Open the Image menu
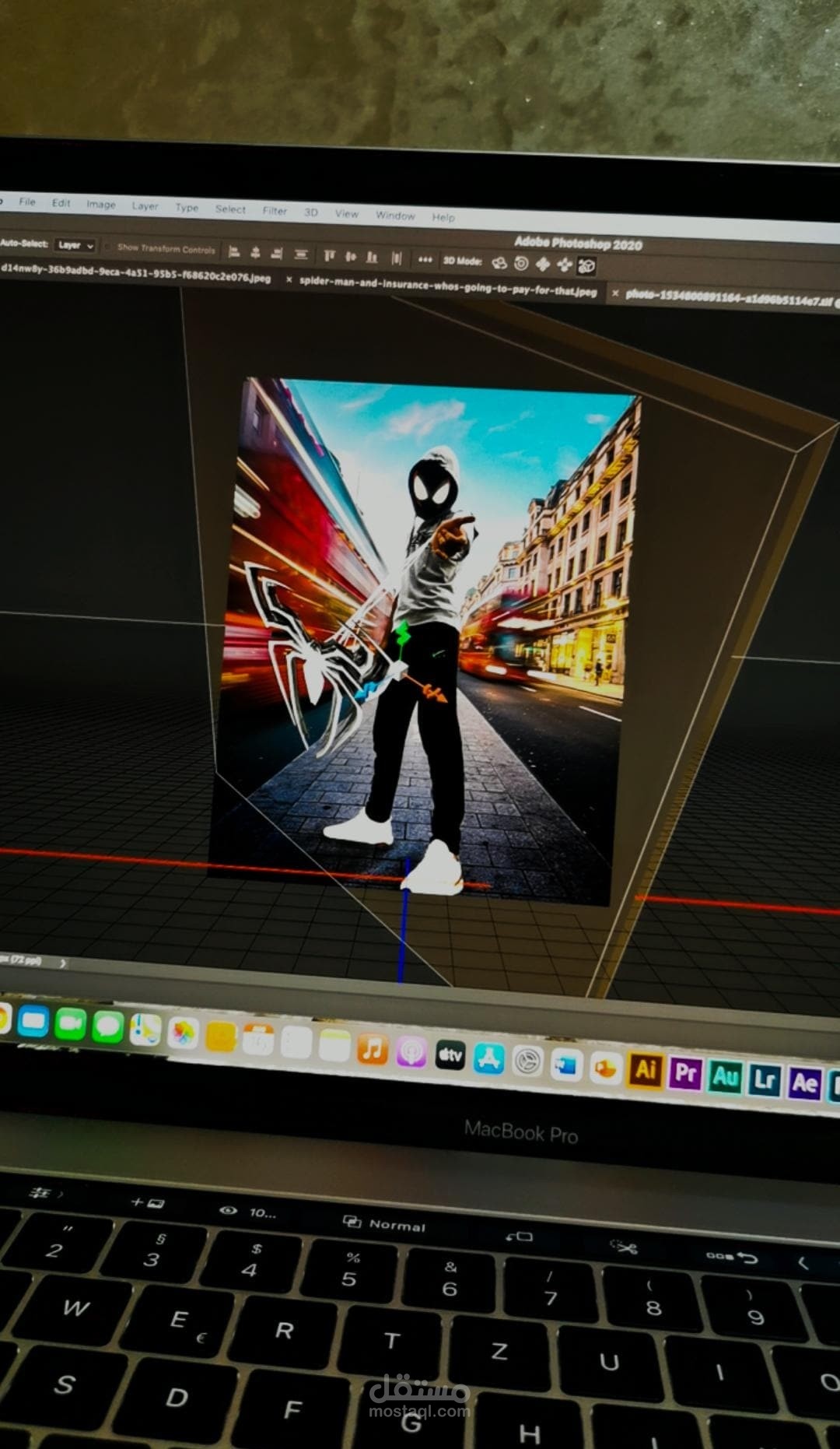The height and width of the screenshot is (1449, 840). [101, 204]
